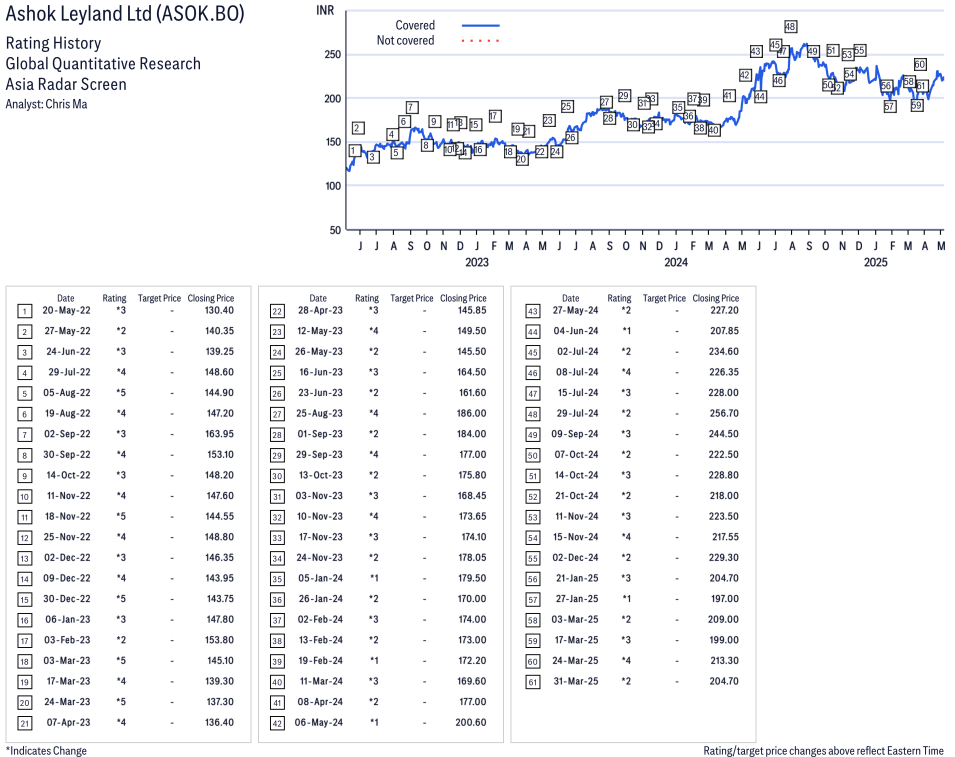Click the 213.30 closing price
This screenshot has height=757, width=955.
pyautogui.click(x=724, y=661)
